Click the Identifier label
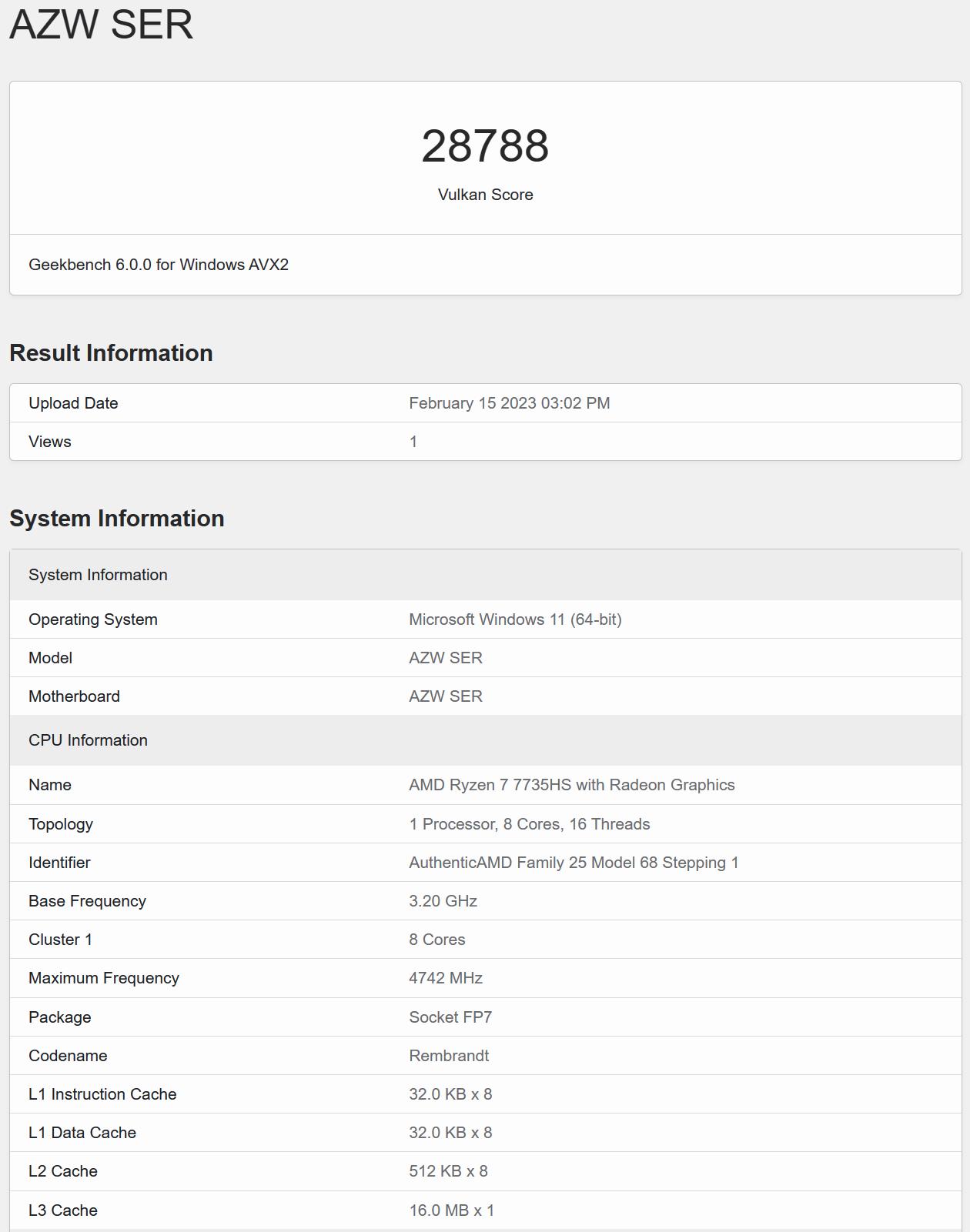970x1232 pixels. click(x=59, y=863)
